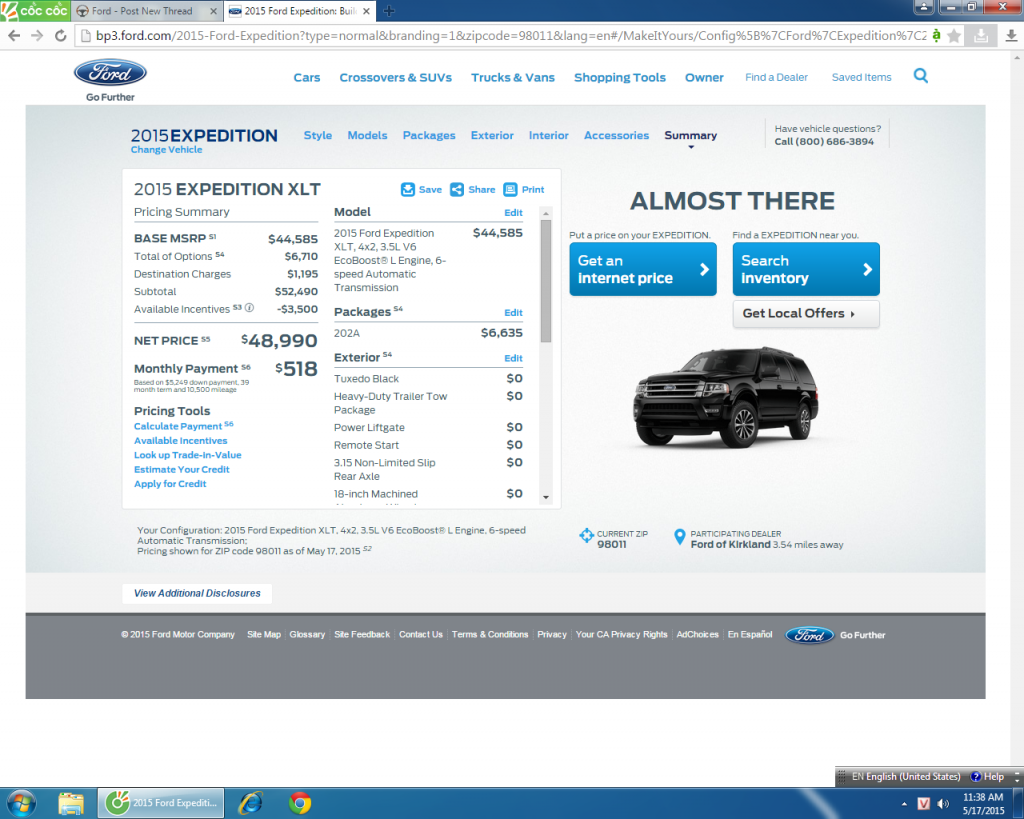The width and height of the screenshot is (1024, 819).
Task: Click the Change Vehicle link
Action: point(167,150)
